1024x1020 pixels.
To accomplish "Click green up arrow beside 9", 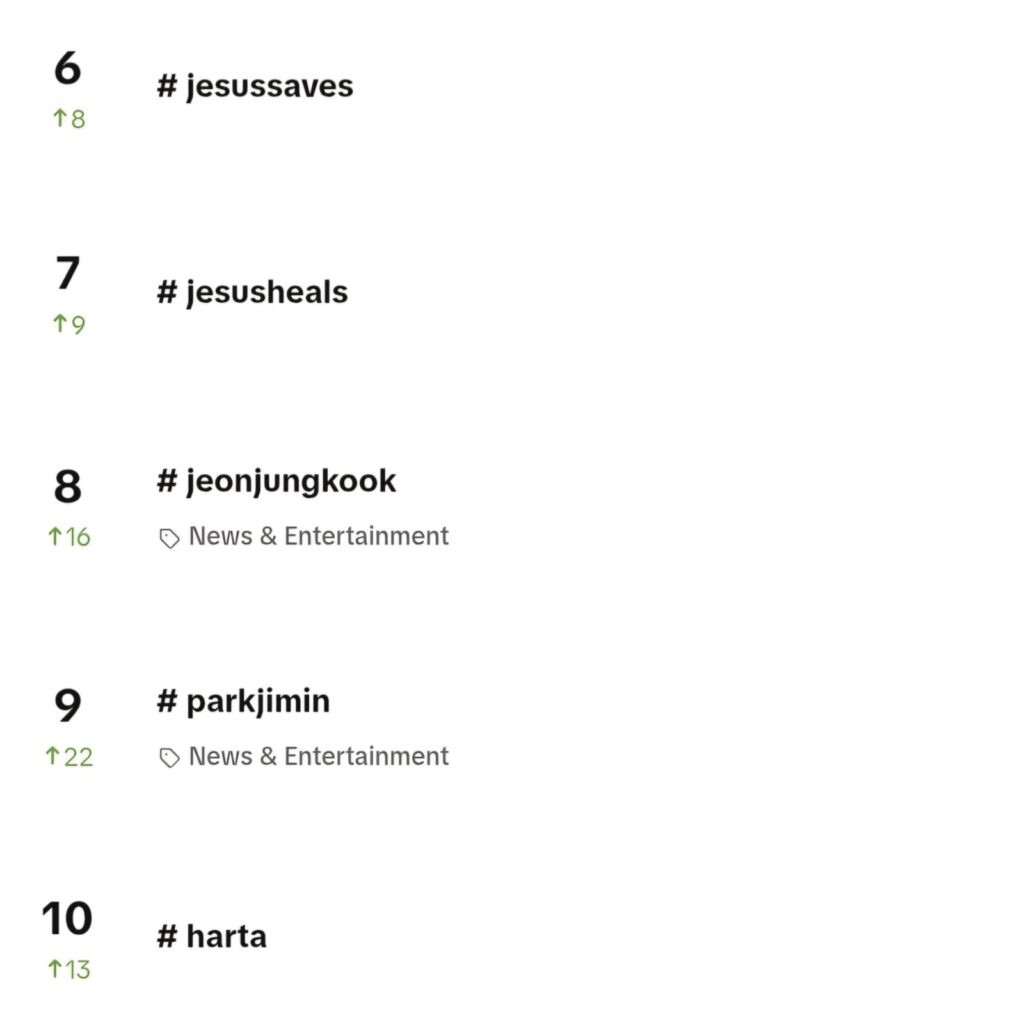I will (59, 323).
